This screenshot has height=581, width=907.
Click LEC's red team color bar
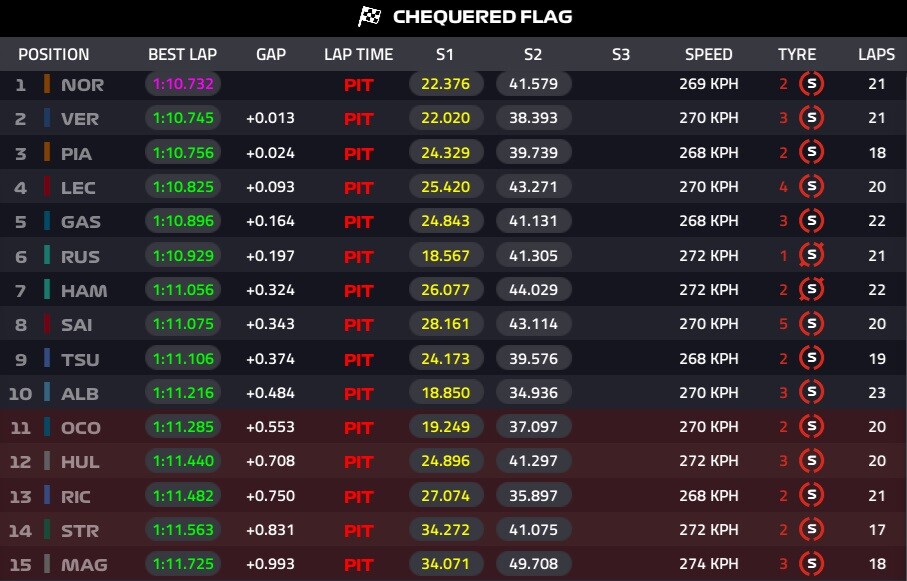click(x=47, y=187)
